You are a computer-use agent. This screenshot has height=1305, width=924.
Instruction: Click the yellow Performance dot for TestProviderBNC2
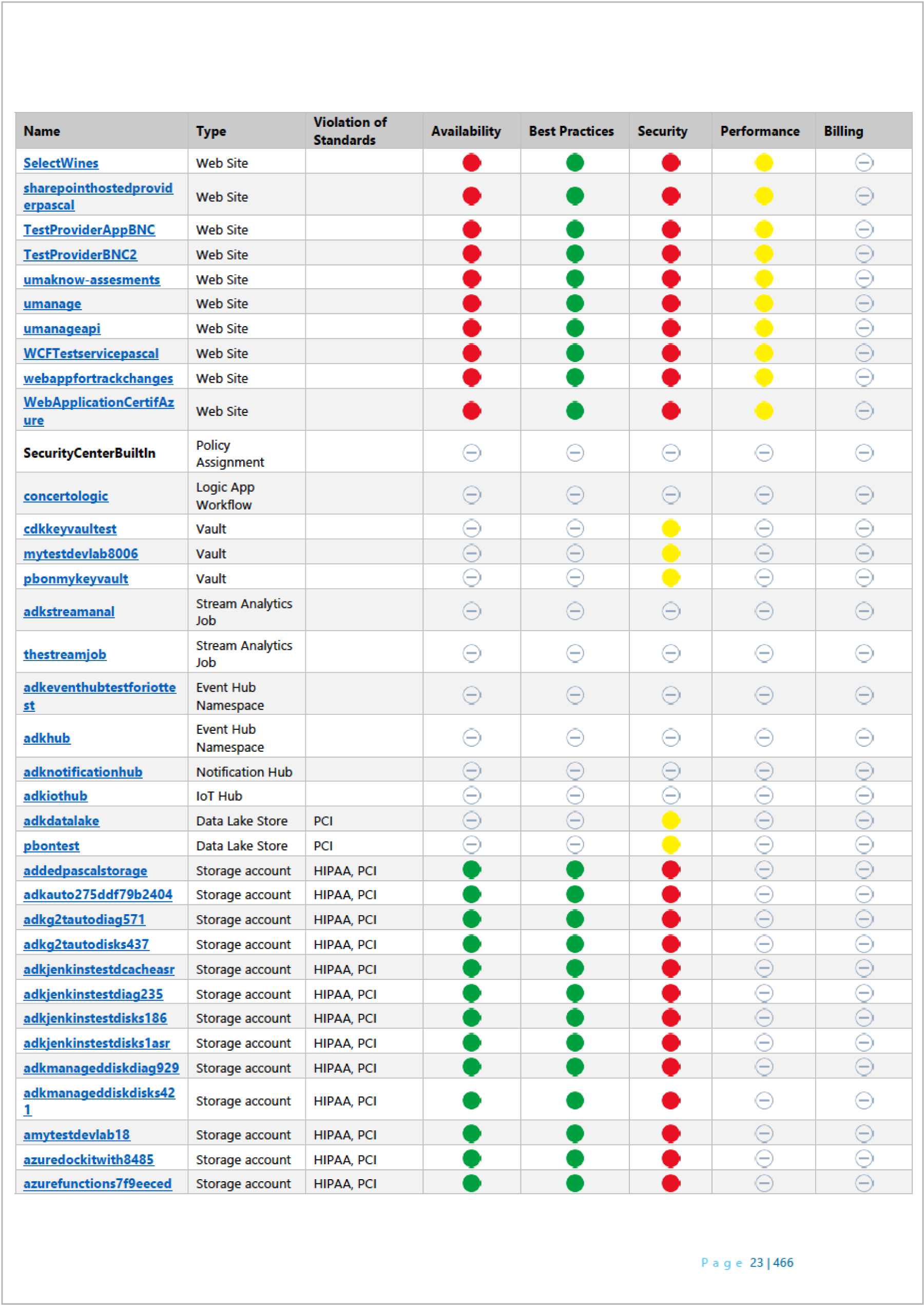(763, 254)
